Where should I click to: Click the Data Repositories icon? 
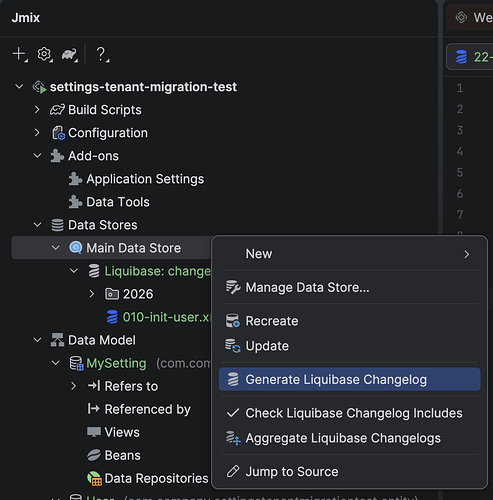pos(94,478)
